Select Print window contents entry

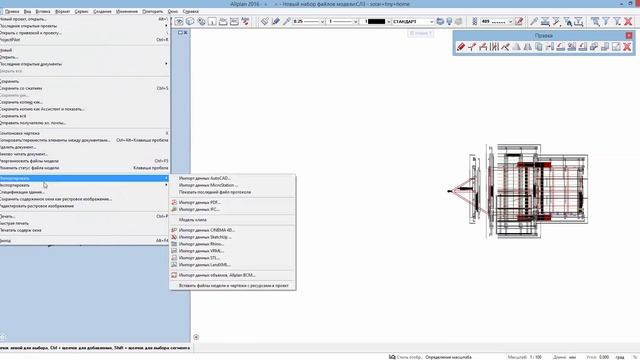(84, 230)
